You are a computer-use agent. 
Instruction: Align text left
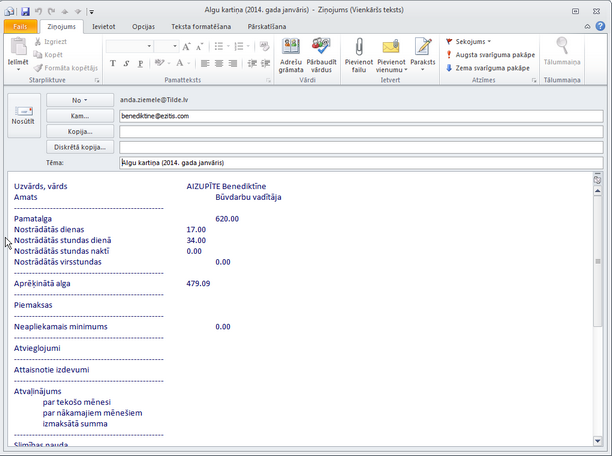click(x=205, y=63)
